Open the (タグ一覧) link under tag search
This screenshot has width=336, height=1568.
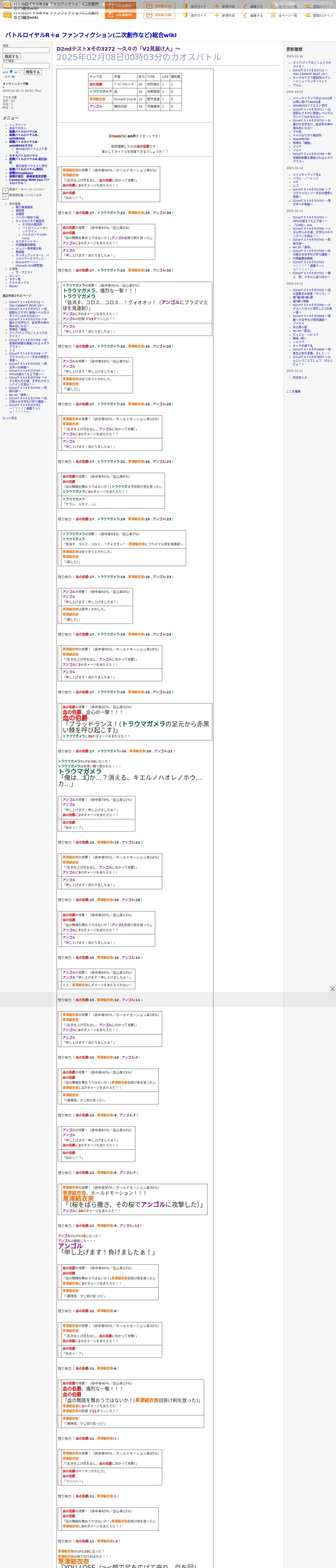(10, 77)
